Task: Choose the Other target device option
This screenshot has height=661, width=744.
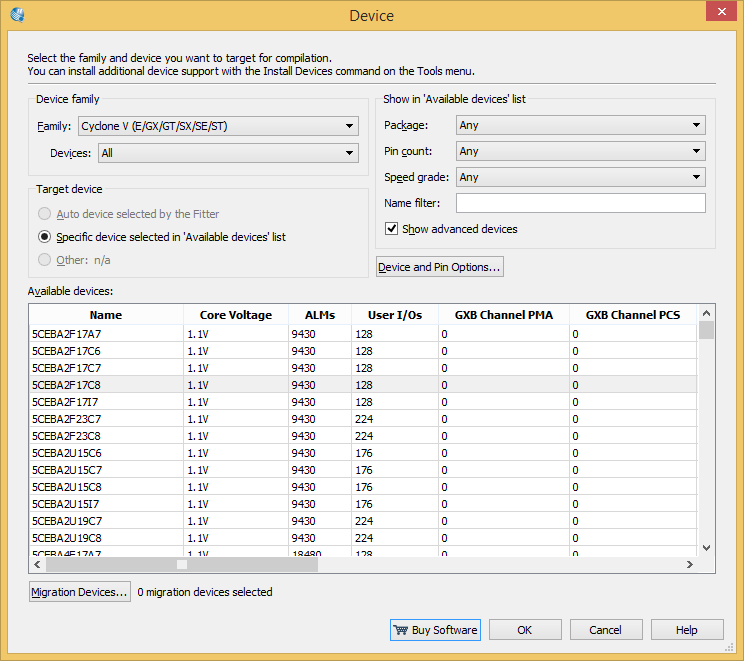Action: pyautogui.click(x=45, y=260)
